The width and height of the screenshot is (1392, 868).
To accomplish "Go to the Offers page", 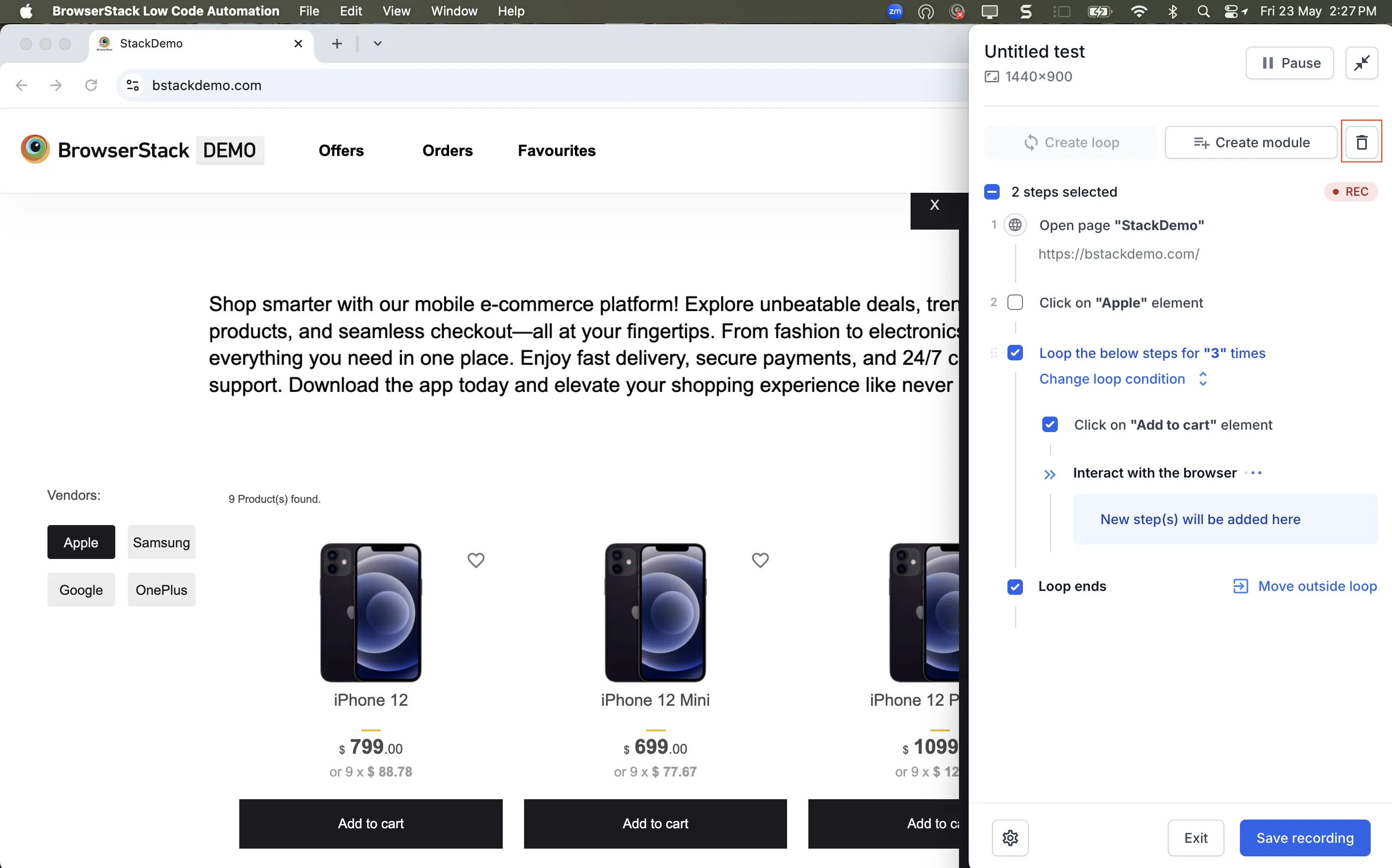I will point(341,151).
